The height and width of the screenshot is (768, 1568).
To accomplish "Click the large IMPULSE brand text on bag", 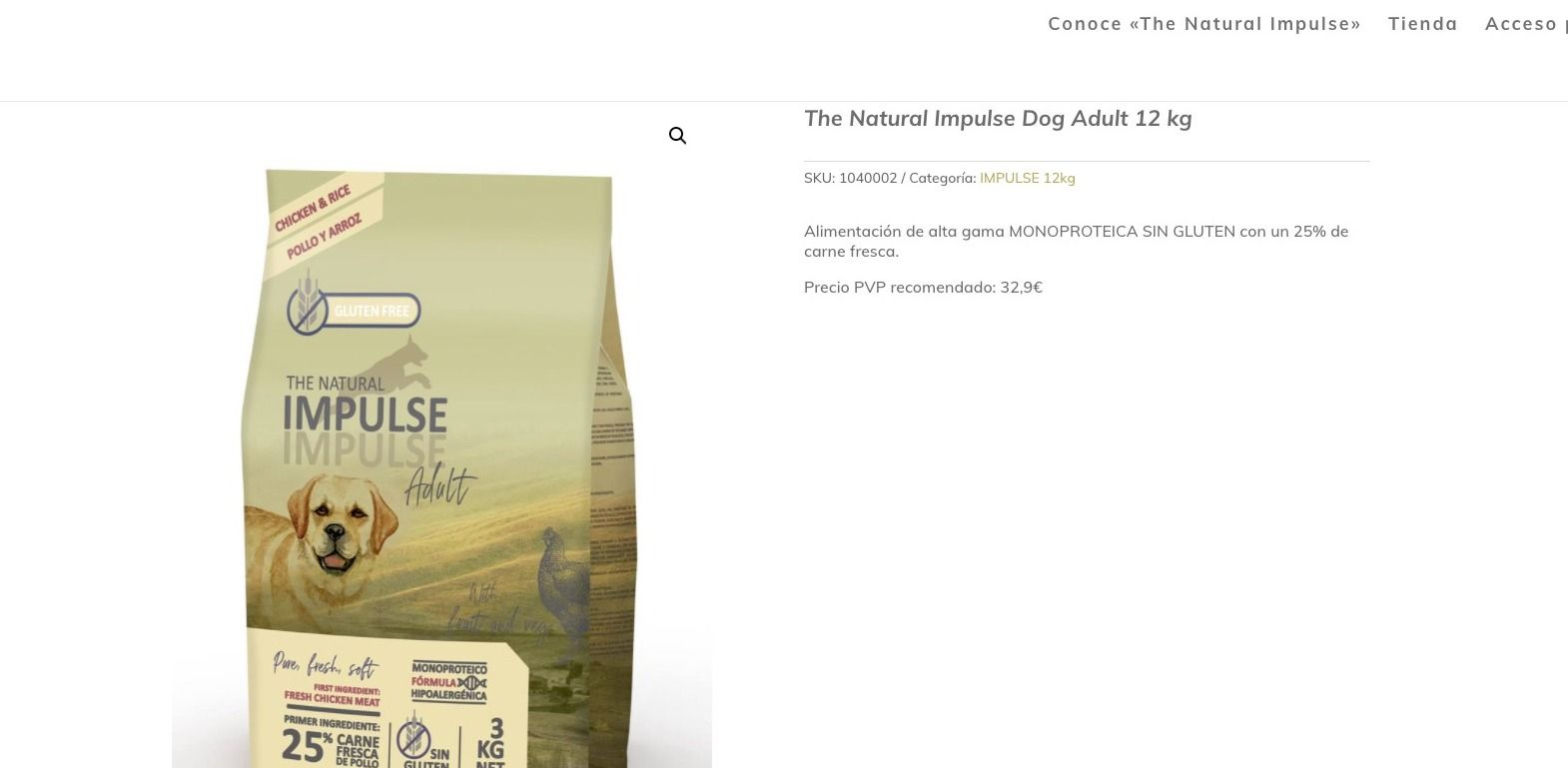I will (365, 414).
